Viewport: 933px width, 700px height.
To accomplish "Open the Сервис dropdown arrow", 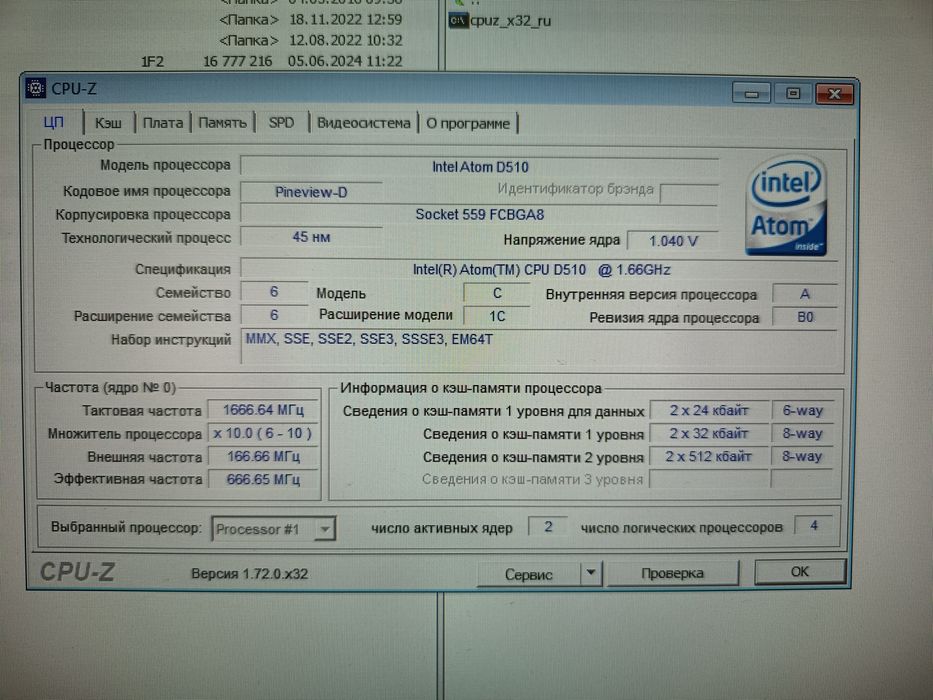I will pyautogui.click(x=591, y=573).
